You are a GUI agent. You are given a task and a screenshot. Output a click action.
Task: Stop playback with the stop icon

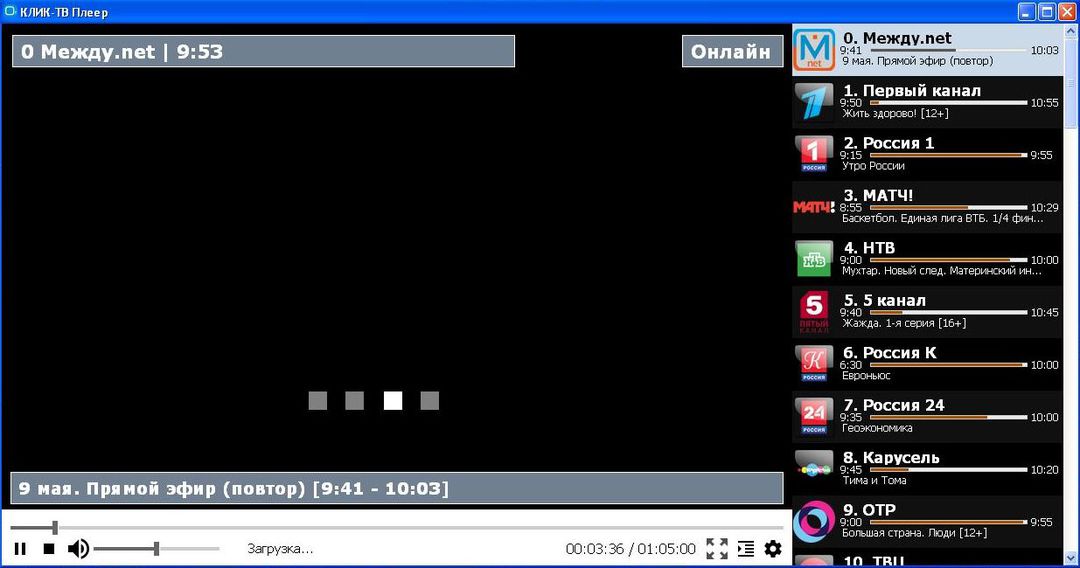pos(49,549)
